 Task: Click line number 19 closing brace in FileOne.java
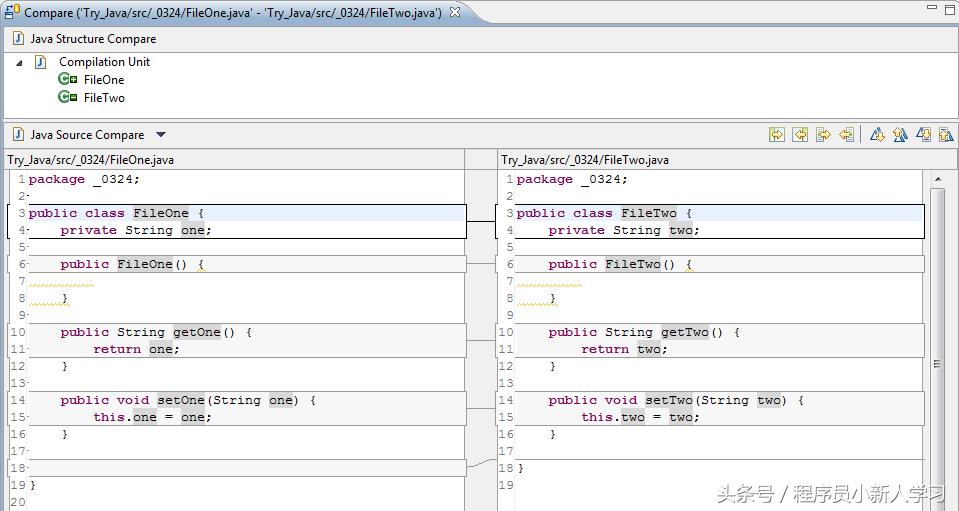pyautogui.click(x=32, y=485)
